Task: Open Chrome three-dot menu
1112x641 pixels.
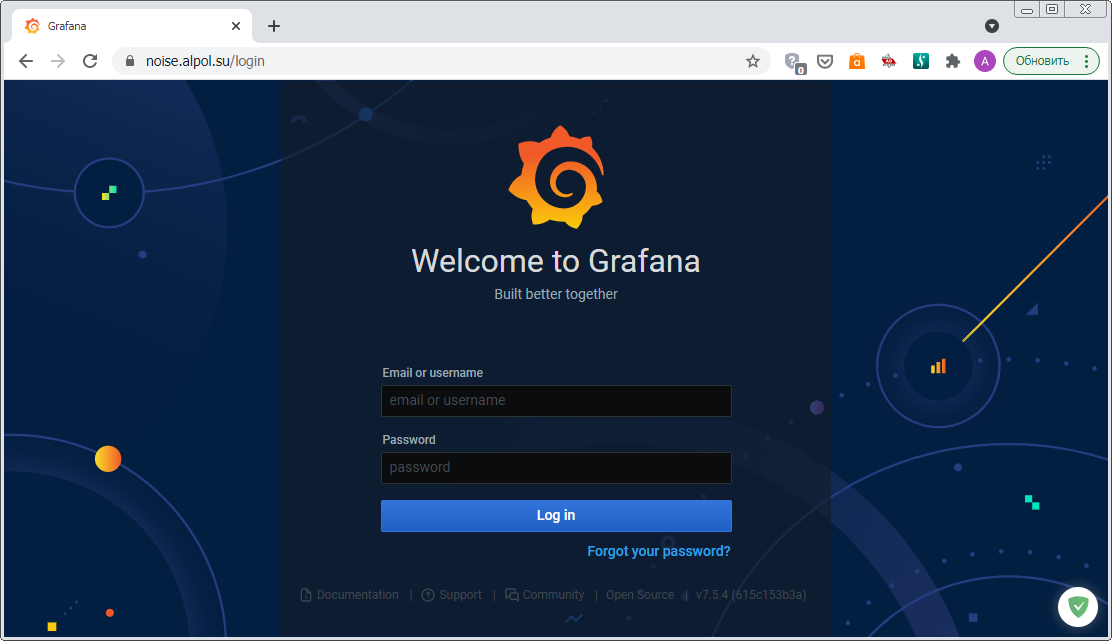Action: click(x=1086, y=61)
